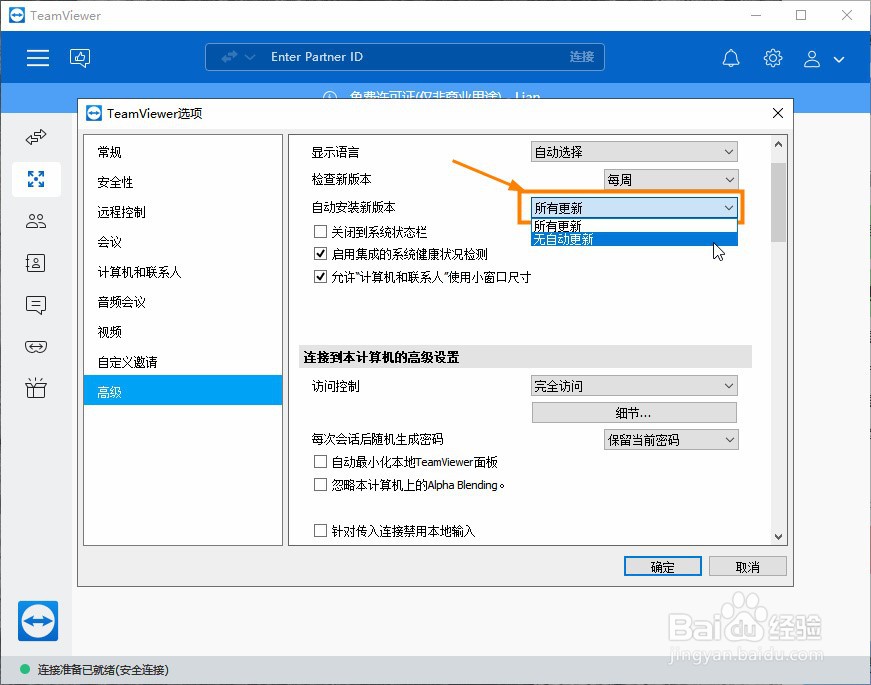
Task: Maximize the TeamViewer main window
Action: [801, 15]
